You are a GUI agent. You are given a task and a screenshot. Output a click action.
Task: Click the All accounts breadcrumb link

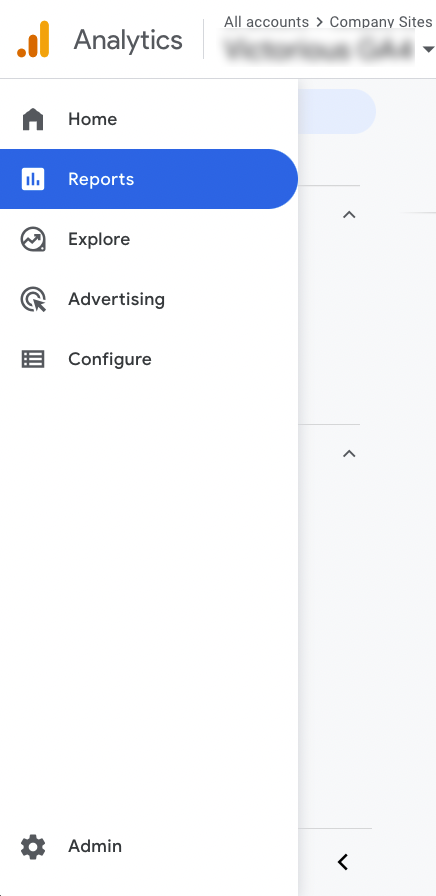(x=266, y=22)
